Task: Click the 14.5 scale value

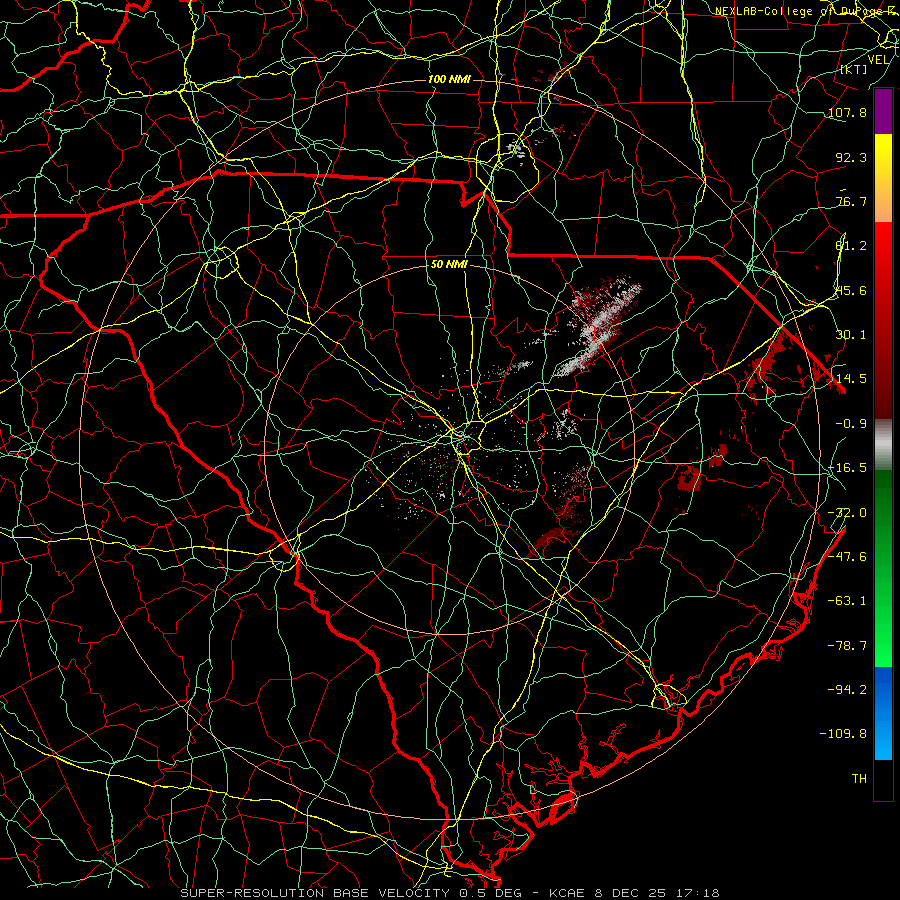Action: (x=851, y=379)
